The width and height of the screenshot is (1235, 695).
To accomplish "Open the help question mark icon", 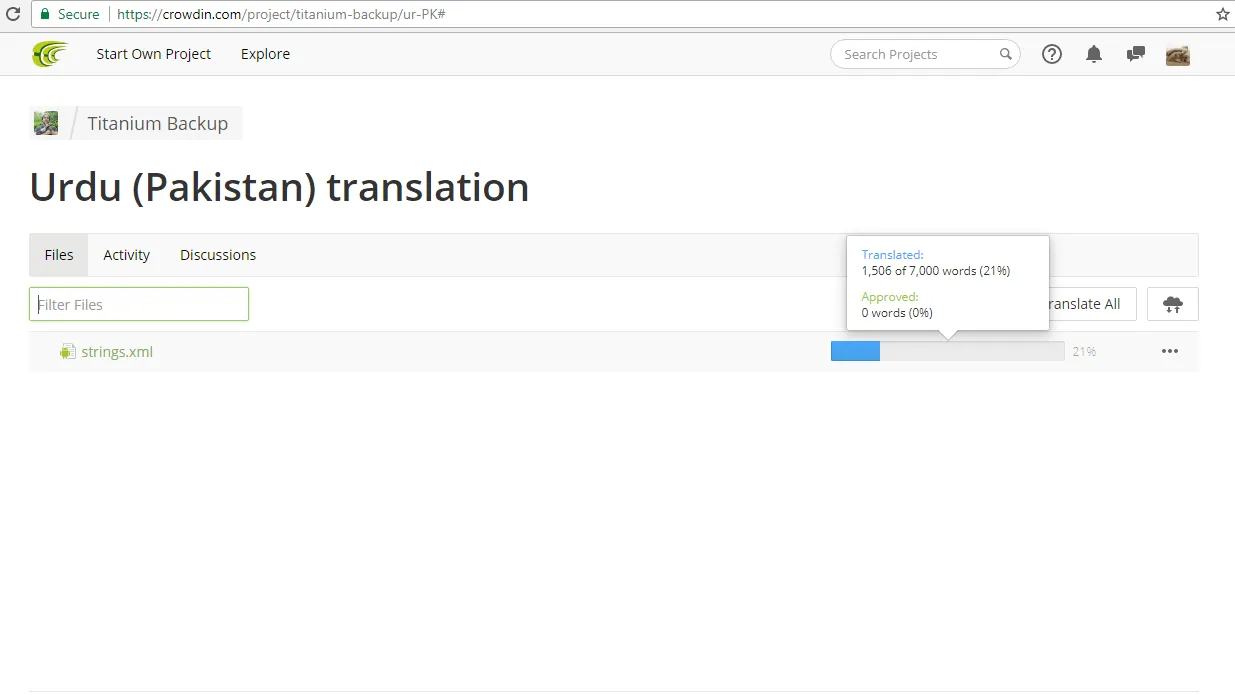I will point(1052,54).
